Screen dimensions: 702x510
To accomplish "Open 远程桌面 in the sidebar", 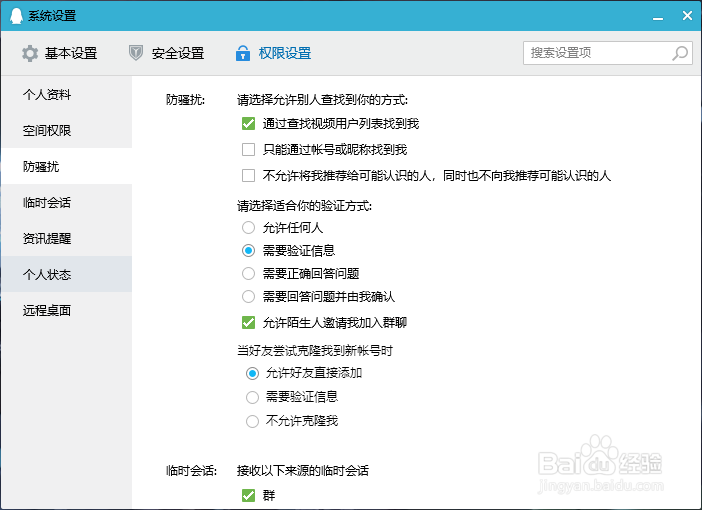I will coord(67,310).
